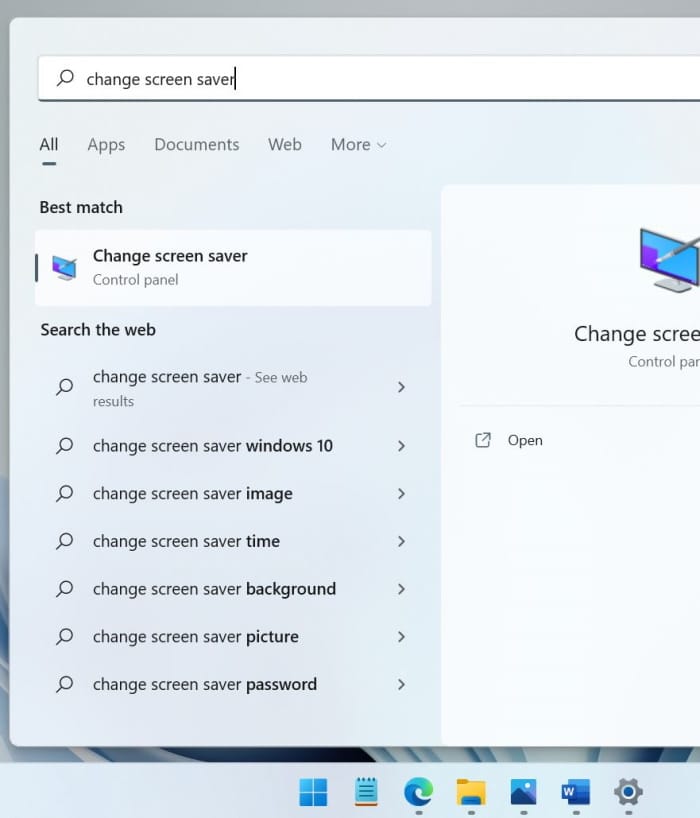Click the Change screen saver monitor icon in Best match
This screenshot has height=818, width=700.
click(x=65, y=268)
